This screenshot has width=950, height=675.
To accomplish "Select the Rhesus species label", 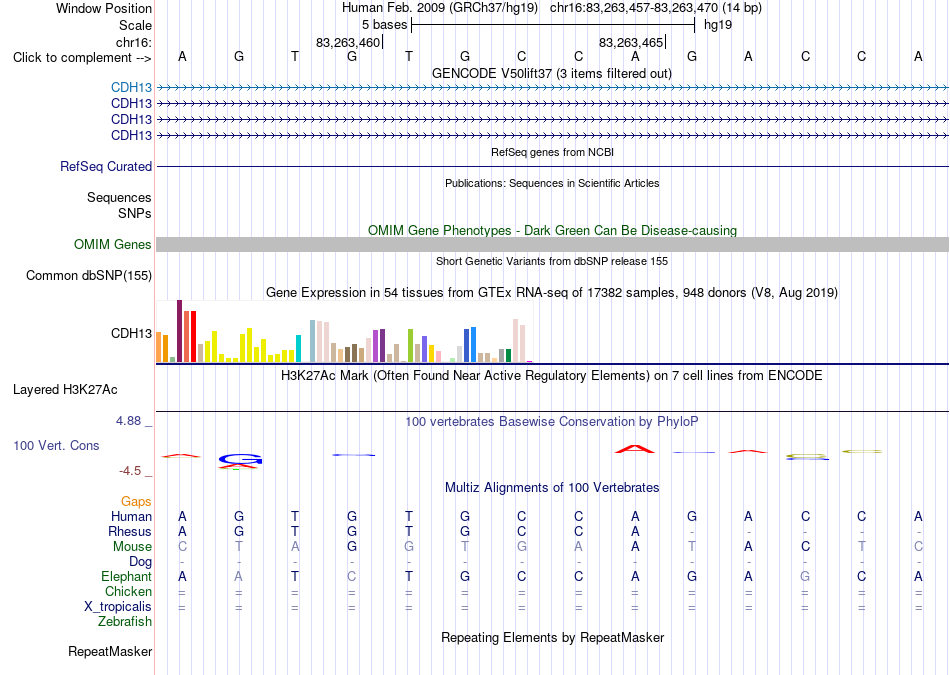I will pyautogui.click(x=130, y=531).
